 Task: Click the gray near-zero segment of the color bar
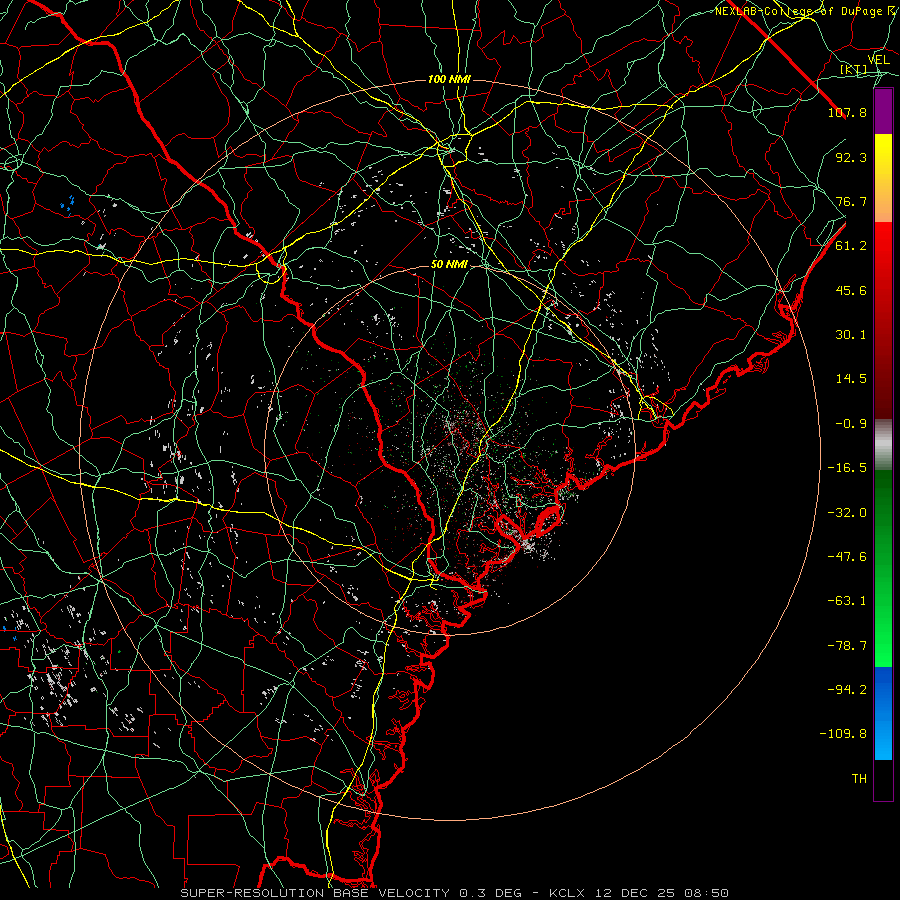click(x=883, y=445)
